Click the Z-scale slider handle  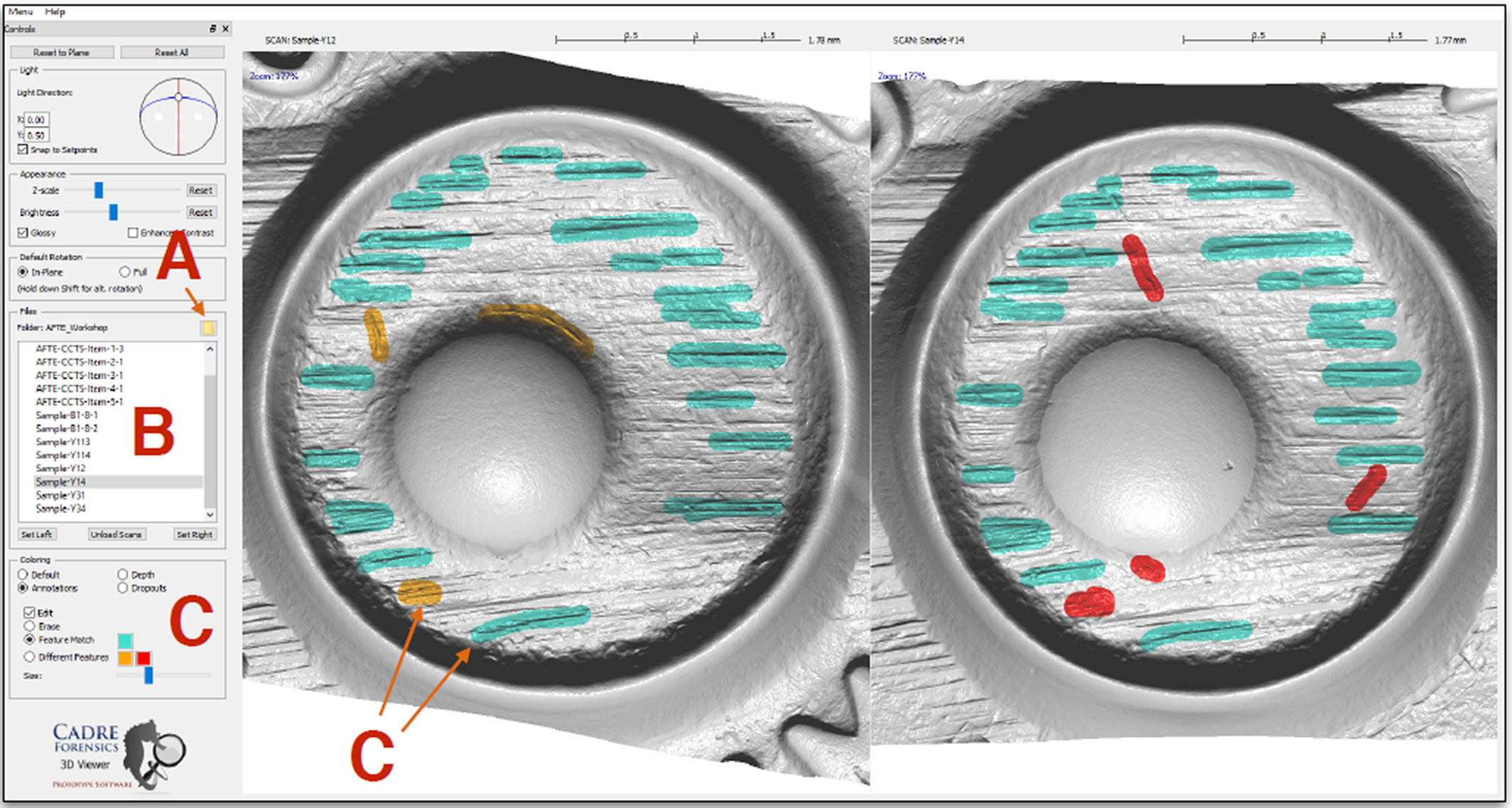(99, 190)
